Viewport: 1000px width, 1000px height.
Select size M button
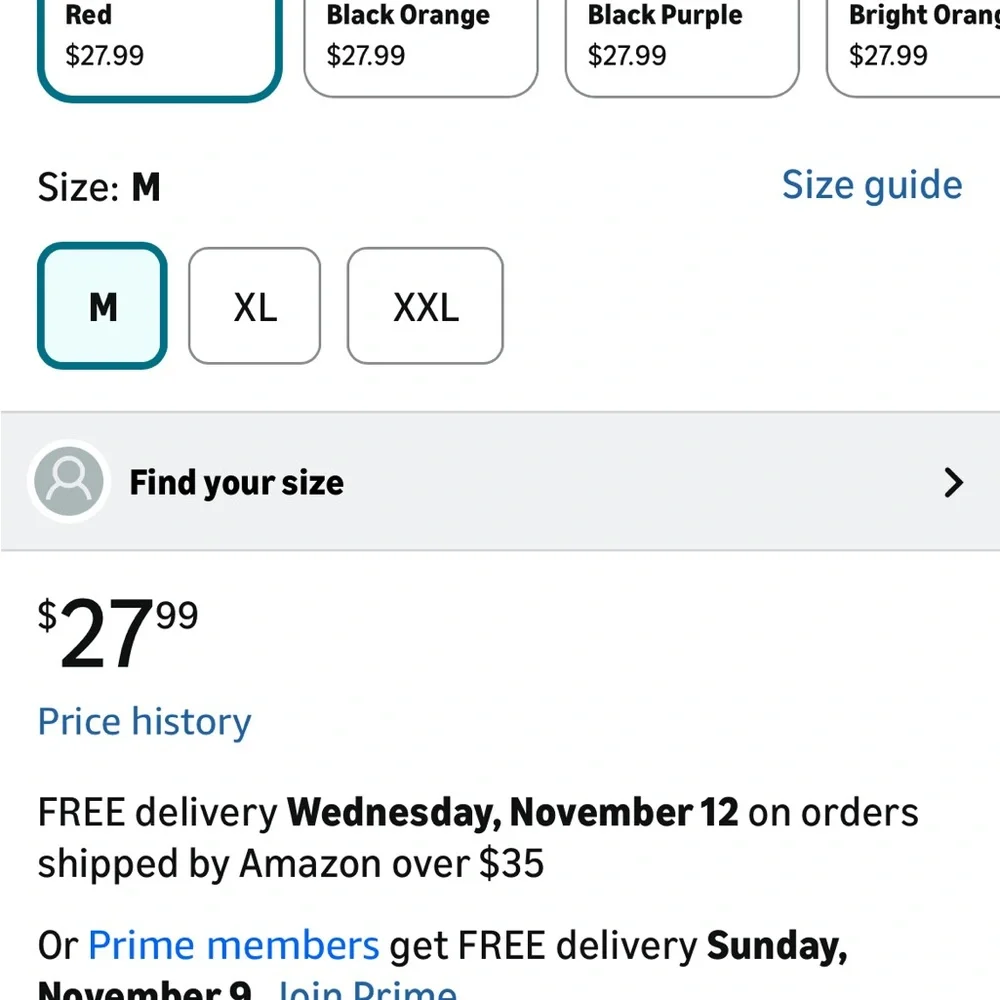click(102, 306)
